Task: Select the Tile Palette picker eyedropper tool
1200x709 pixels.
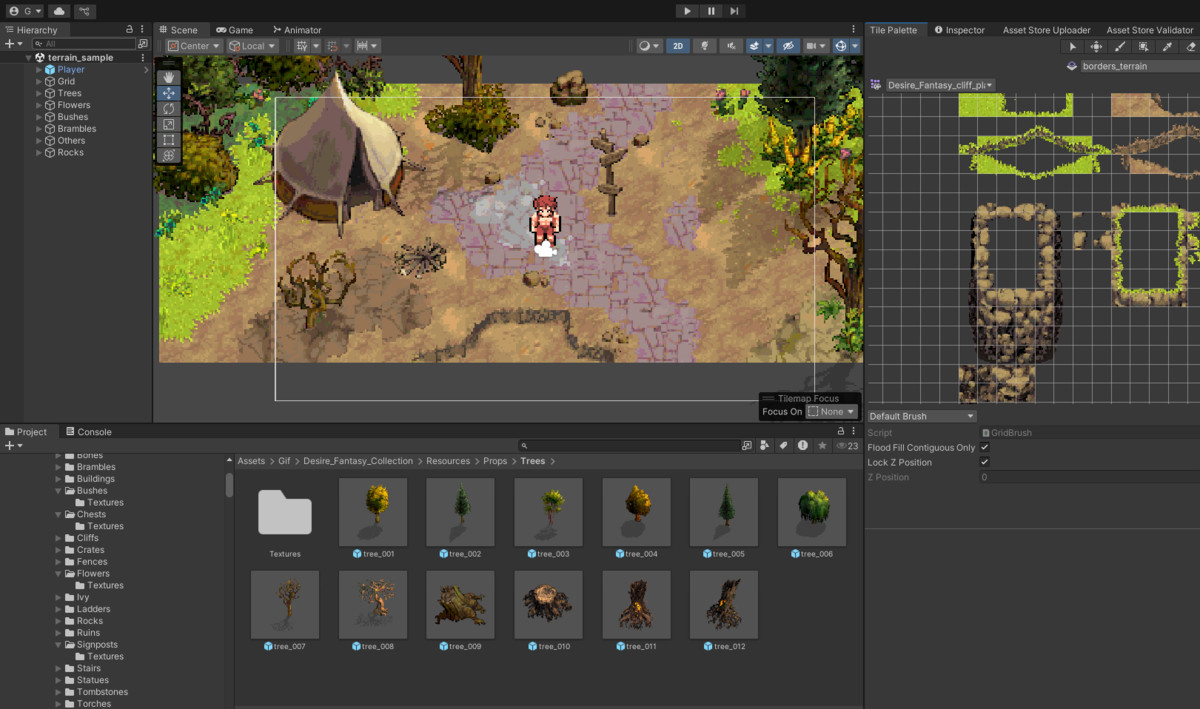Action: coord(1166,46)
